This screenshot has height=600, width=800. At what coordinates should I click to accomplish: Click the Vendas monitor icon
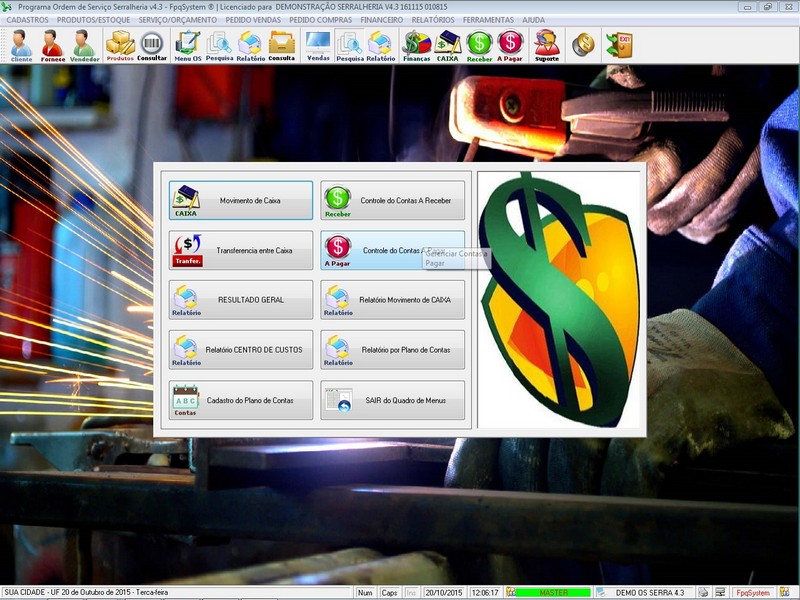[318, 45]
